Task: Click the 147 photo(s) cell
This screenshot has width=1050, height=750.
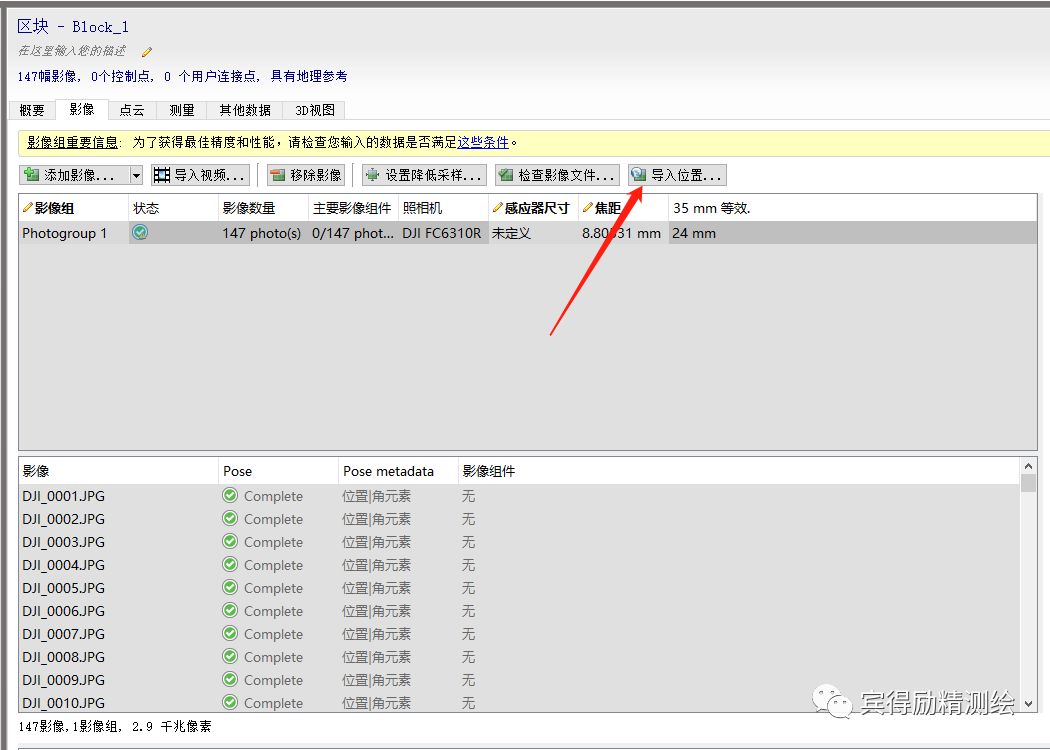Action: point(262,233)
